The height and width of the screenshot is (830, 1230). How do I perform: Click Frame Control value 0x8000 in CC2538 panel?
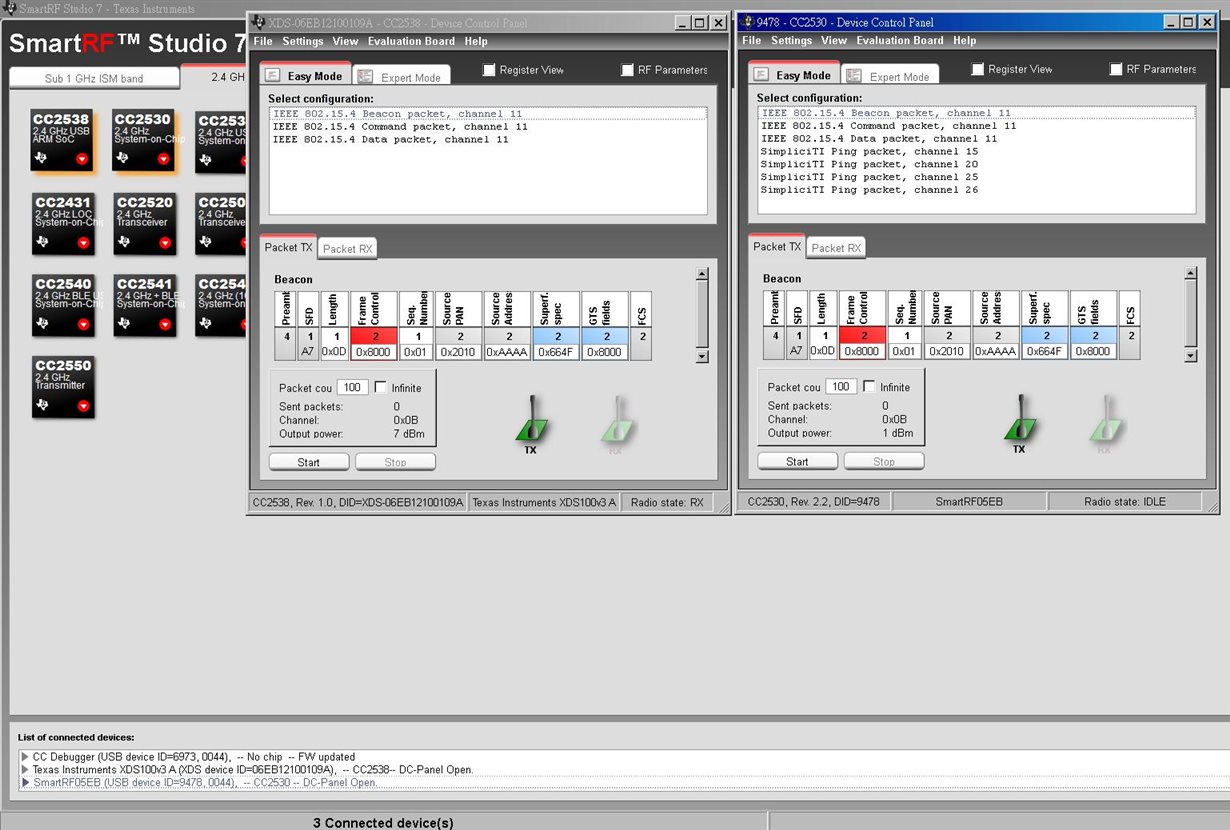point(375,352)
